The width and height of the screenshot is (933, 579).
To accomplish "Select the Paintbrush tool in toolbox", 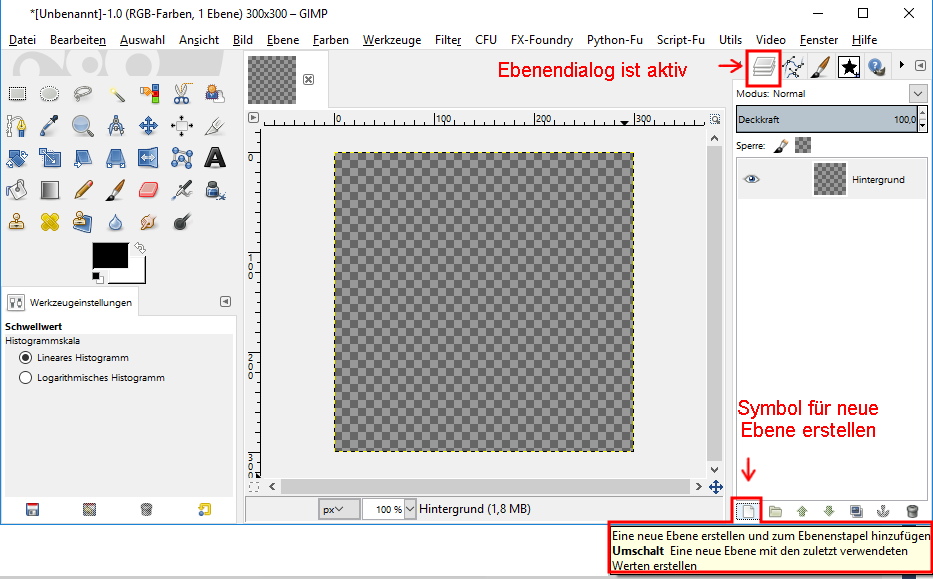I will pyautogui.click(x=116, y=190).
